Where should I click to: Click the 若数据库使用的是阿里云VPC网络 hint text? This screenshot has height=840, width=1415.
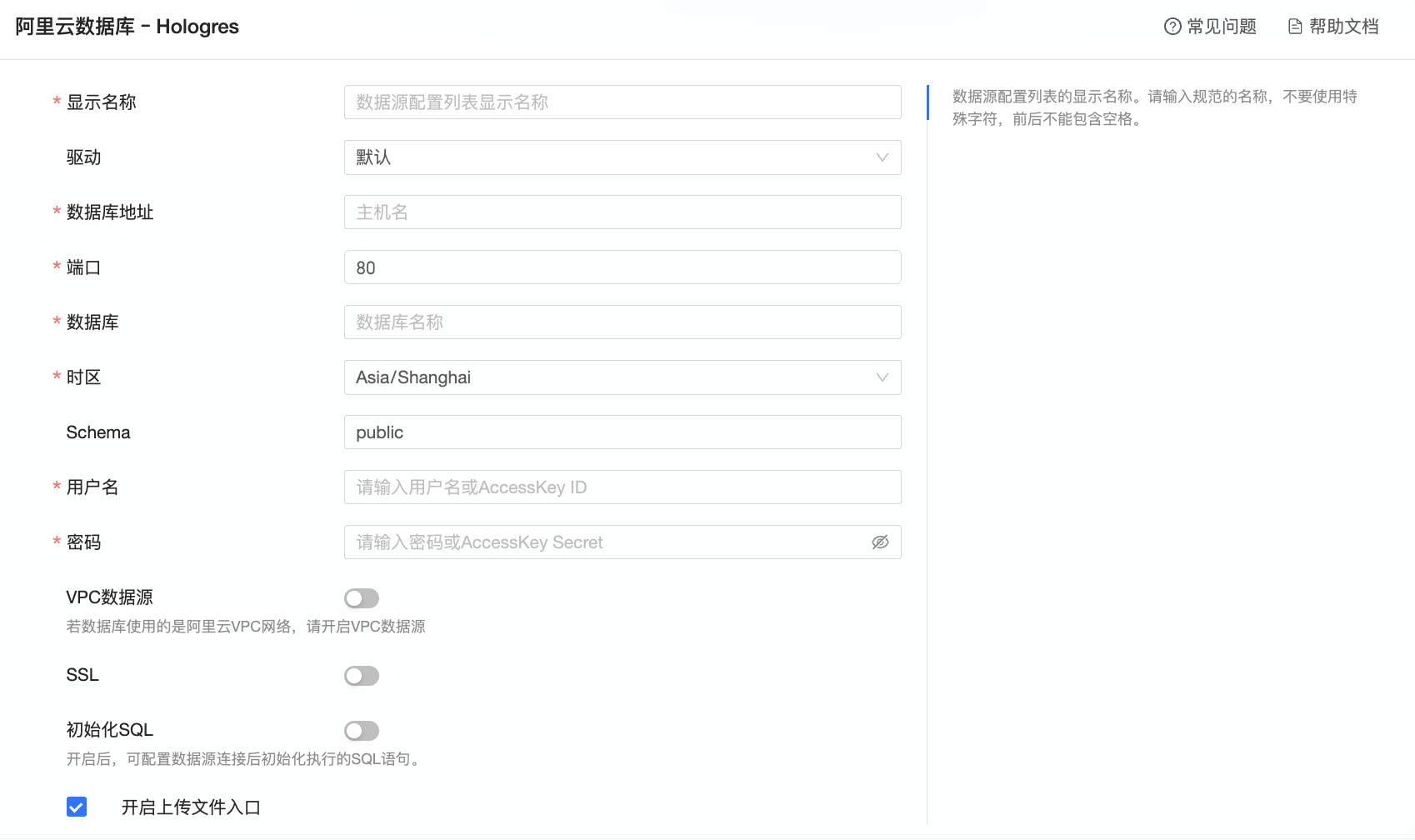246,627
